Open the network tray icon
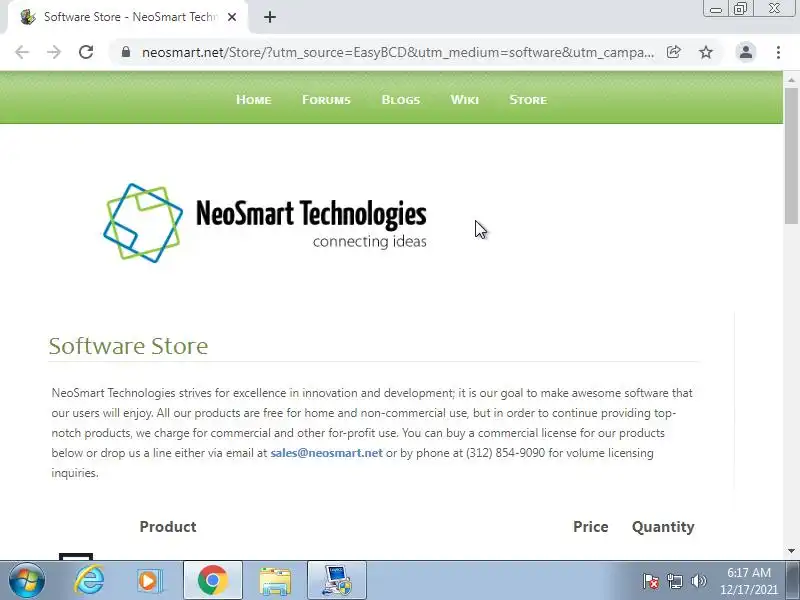The image size is (800, 600). click(674, 581)
